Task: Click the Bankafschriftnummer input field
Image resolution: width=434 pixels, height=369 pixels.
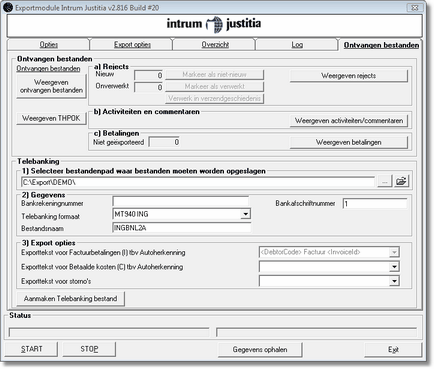Action: pos(375,203)
